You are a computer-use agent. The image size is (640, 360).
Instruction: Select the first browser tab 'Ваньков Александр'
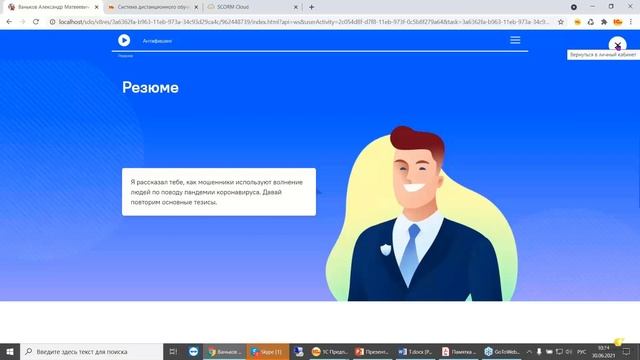point(53,7)
